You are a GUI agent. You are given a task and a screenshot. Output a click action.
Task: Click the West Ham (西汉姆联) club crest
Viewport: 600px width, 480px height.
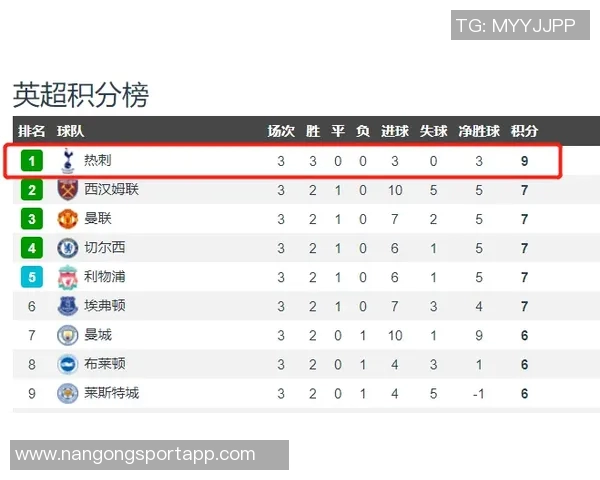coord(67,190)
